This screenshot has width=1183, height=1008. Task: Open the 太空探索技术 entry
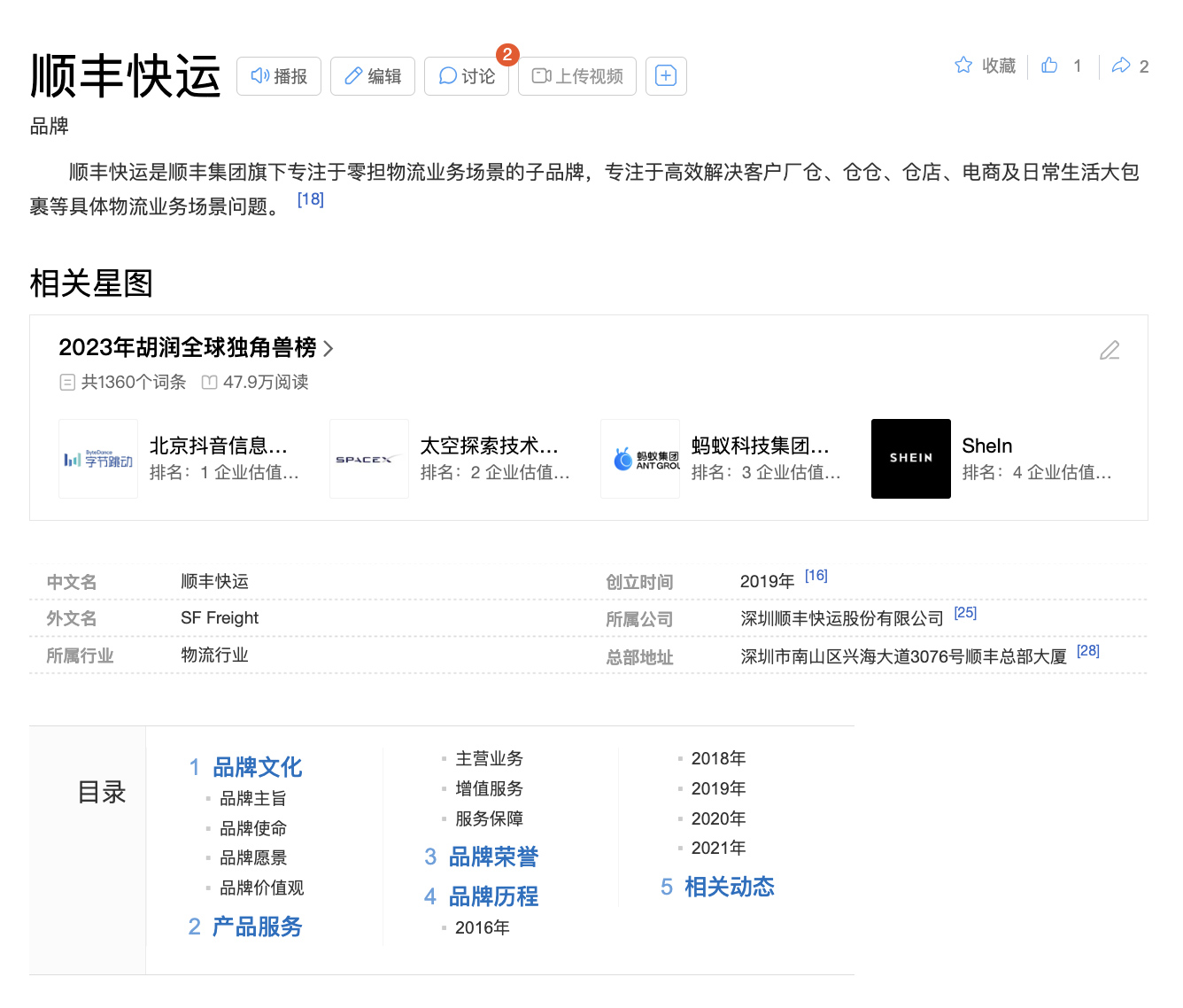(x=490, y=446)
